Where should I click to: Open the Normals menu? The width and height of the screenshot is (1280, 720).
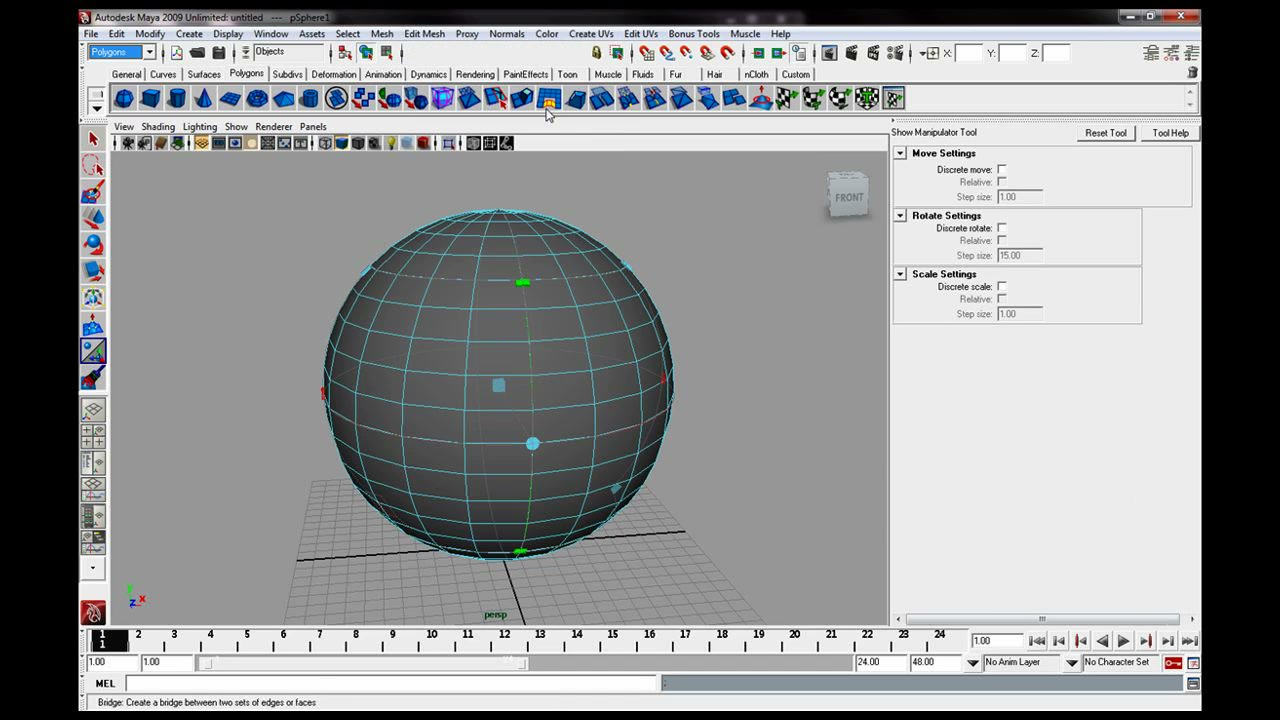507,34
